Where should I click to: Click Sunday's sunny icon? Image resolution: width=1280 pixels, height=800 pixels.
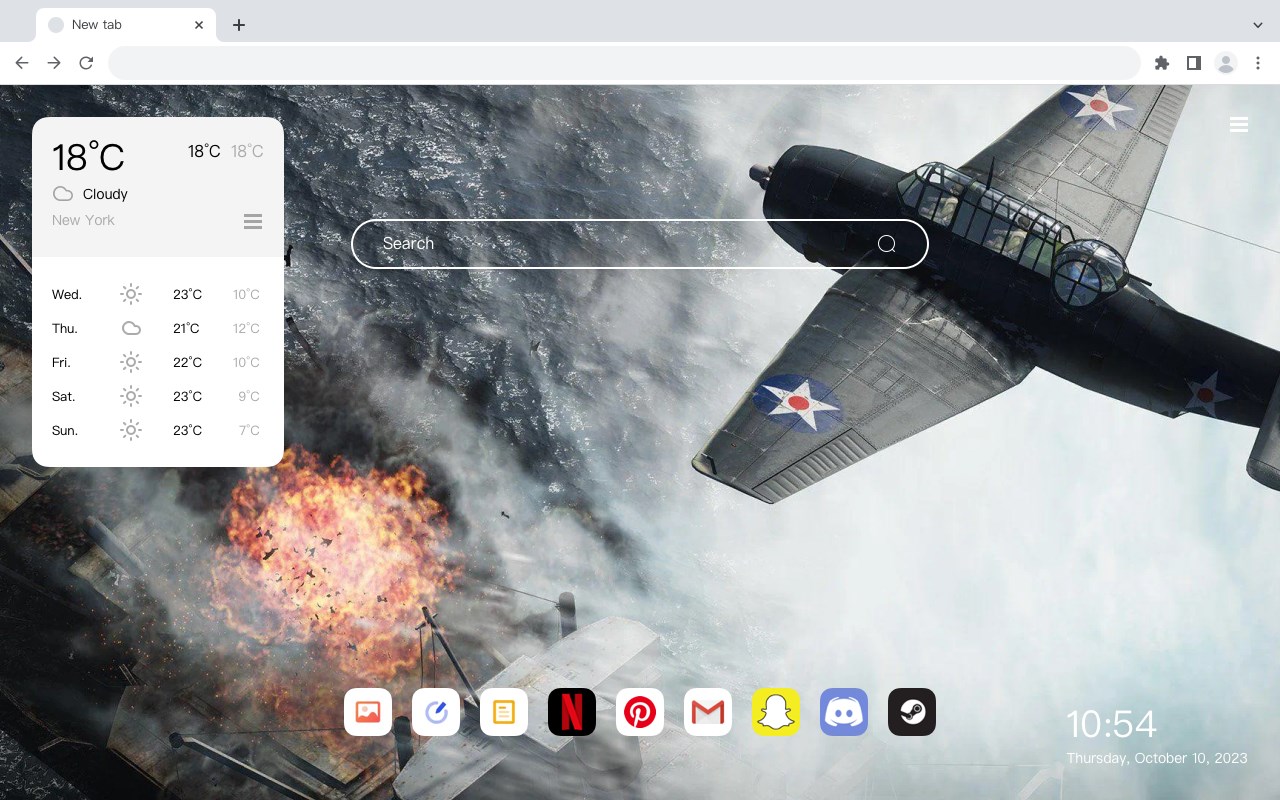click(x=131, y=430)
